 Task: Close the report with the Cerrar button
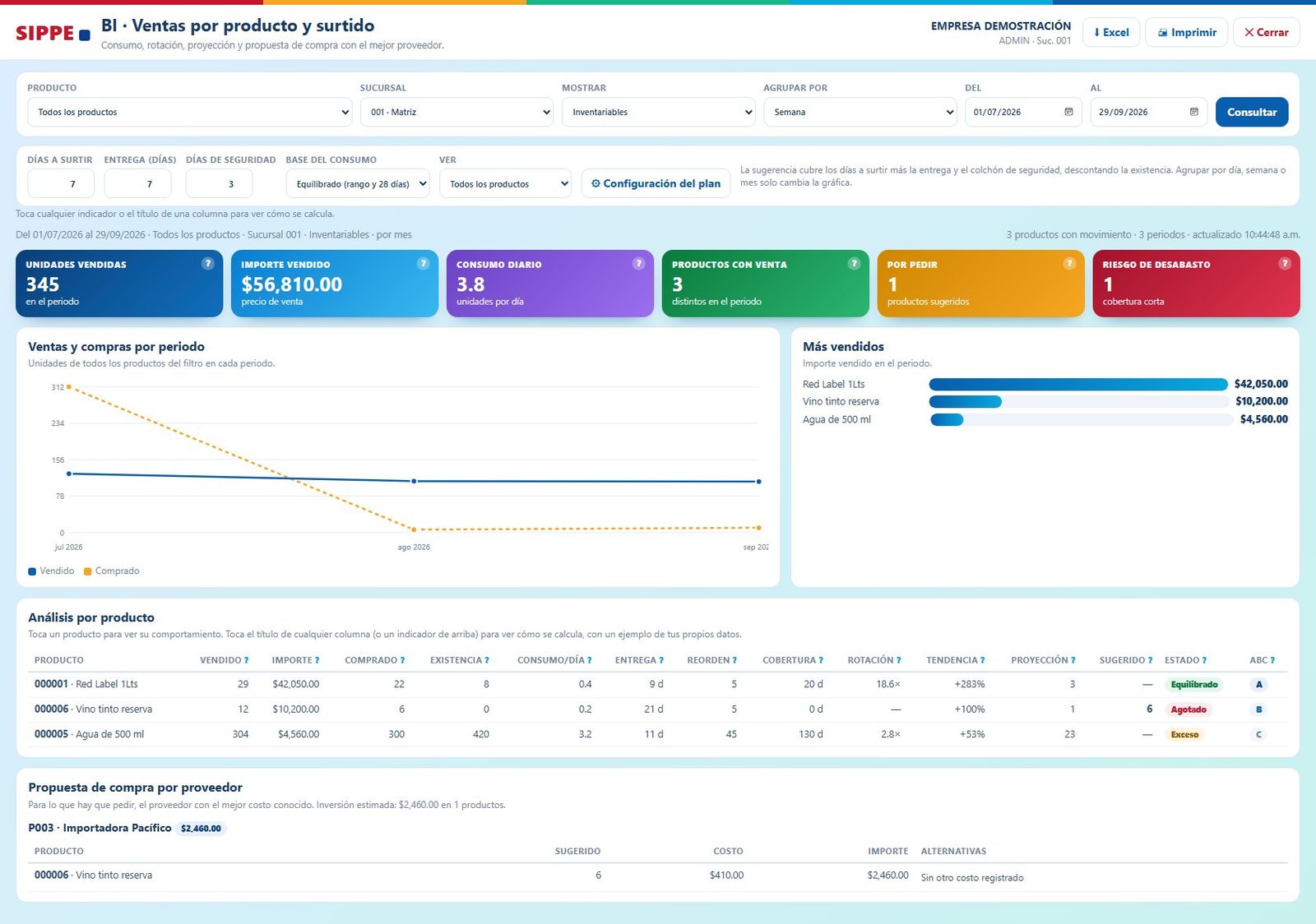pyautogui.click(x=1267, y=32)
